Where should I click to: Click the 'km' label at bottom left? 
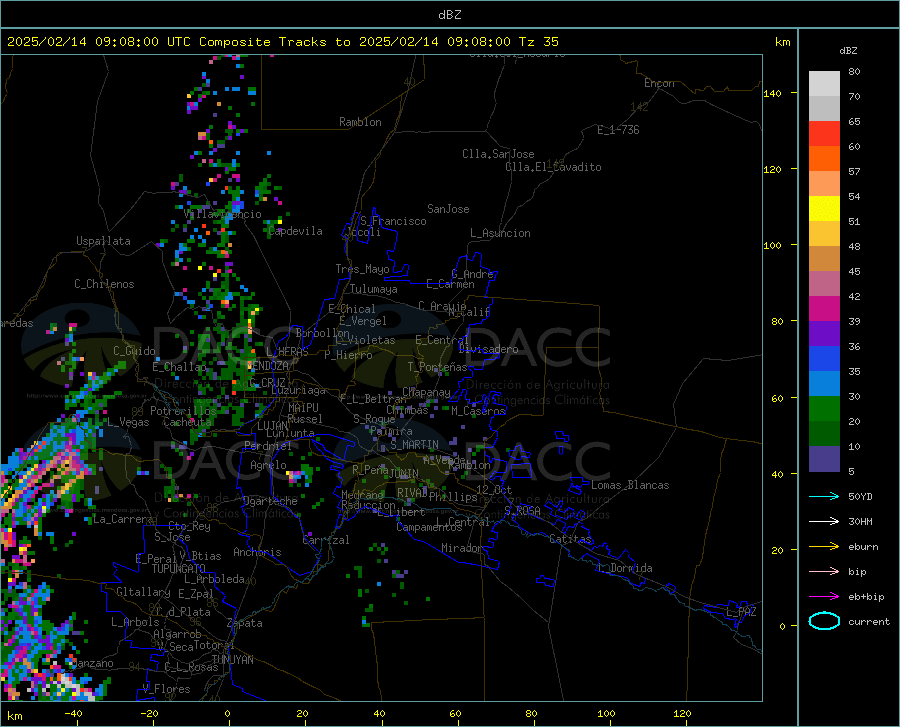(x=14, y=716)
